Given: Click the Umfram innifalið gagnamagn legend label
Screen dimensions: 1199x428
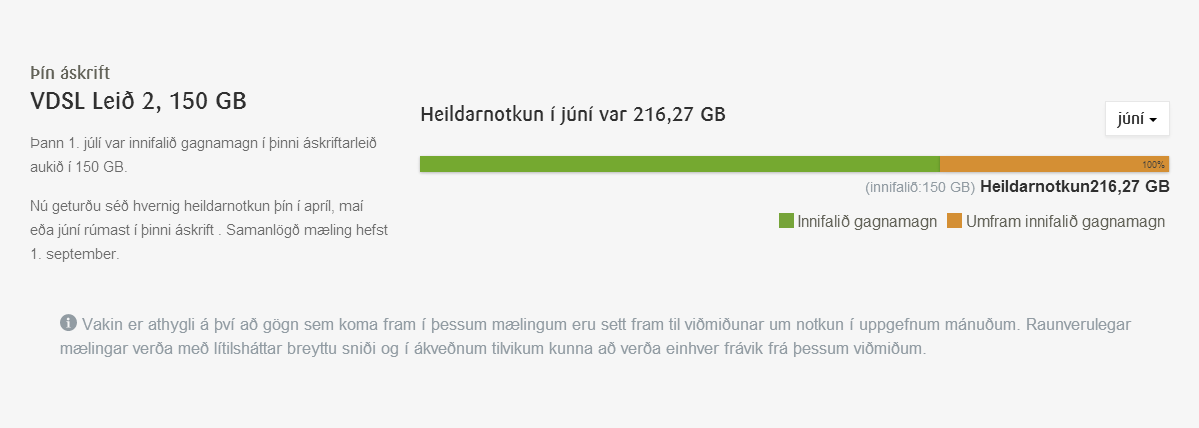Looking at the screenshot, I should pyautogui.click(x=1065, y=222).
